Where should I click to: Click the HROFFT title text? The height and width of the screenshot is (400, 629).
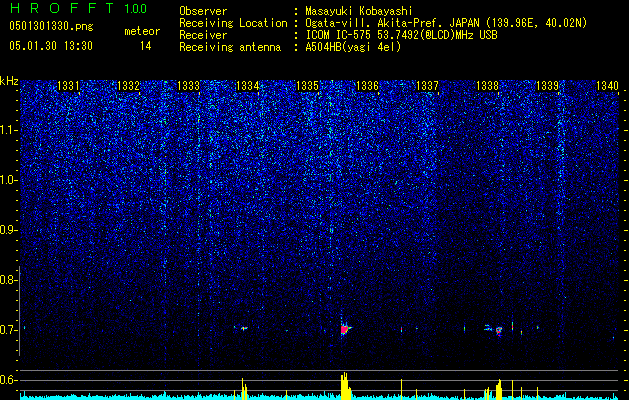tap(64, 8)
